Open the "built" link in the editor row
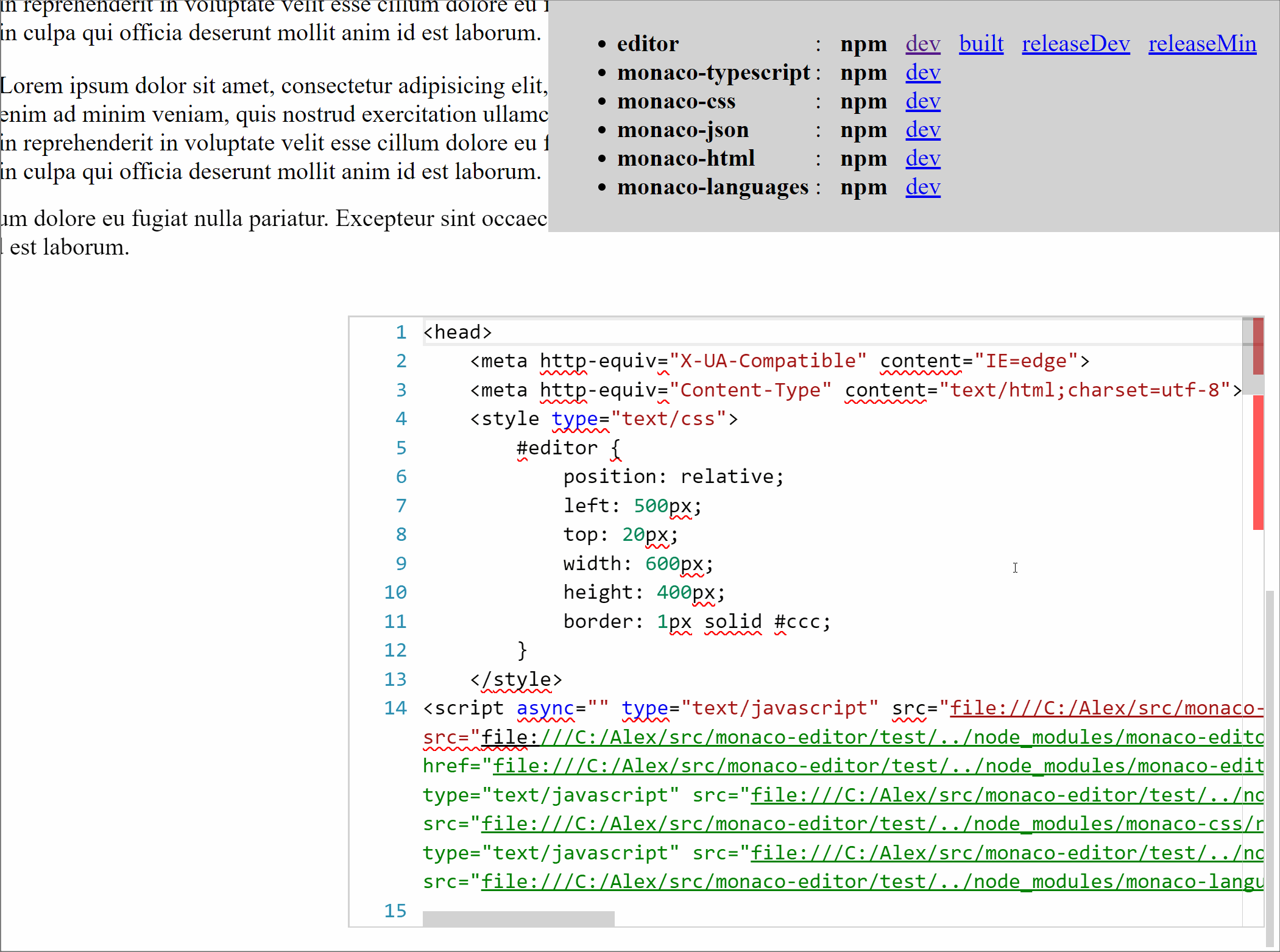The height and width of the screenshot is (952, 1280). pos(980,44)
